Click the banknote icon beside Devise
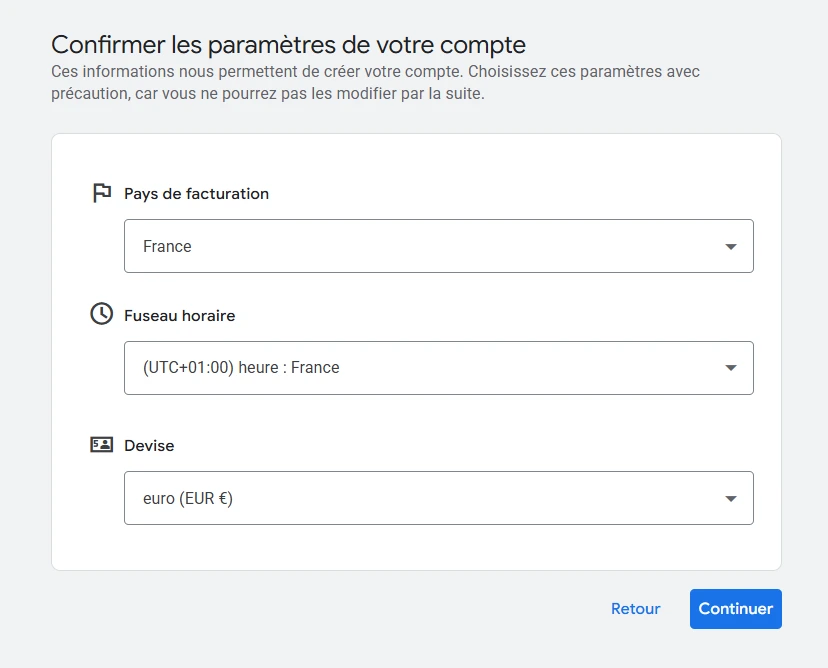 coord(101,445)
